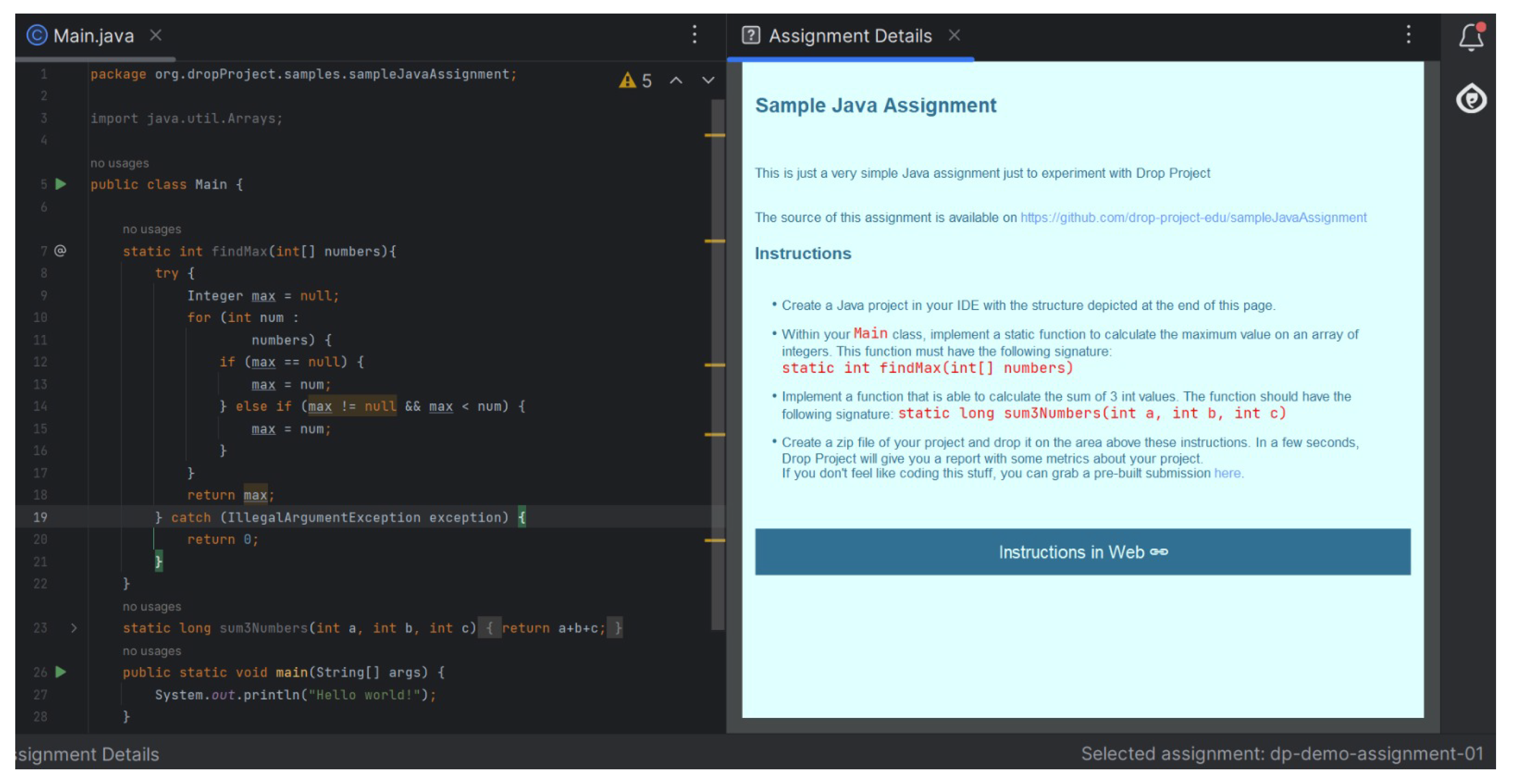Click the Assignment Details status bar label
The width and height of the screenshot is (1513, 784).
pos(87,753)
